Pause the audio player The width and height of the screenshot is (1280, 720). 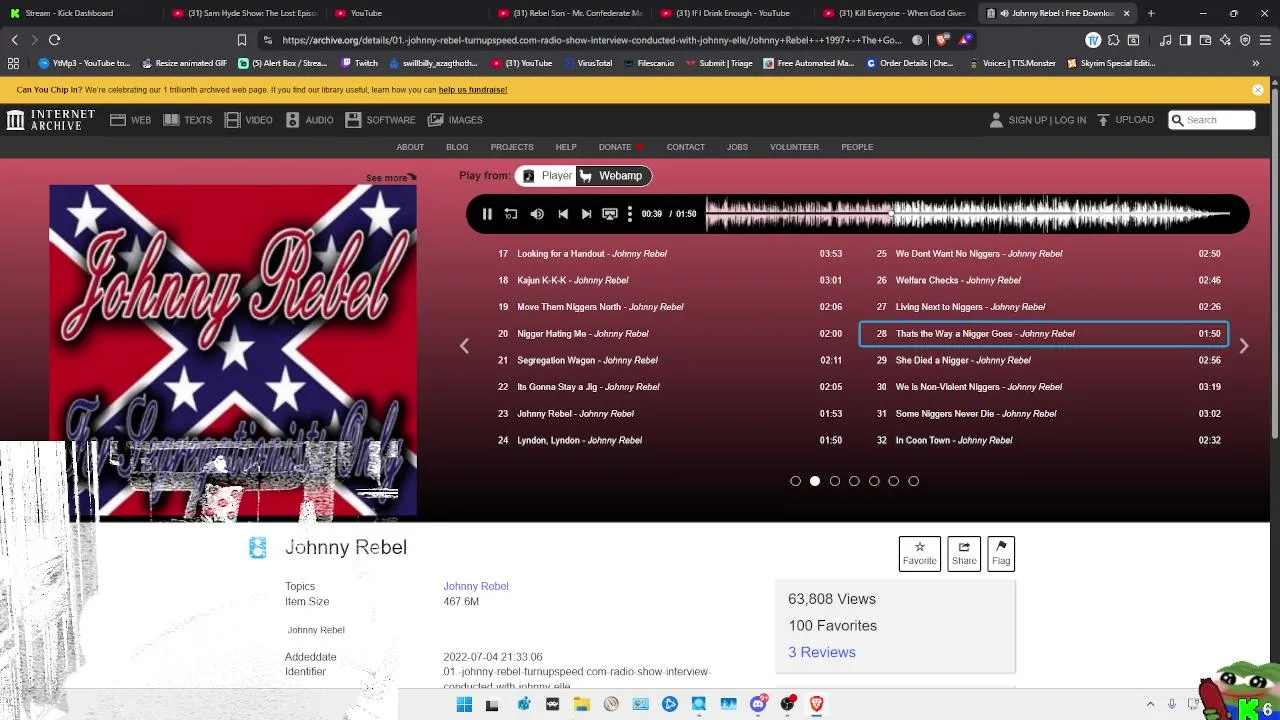(x=487, y=214)
